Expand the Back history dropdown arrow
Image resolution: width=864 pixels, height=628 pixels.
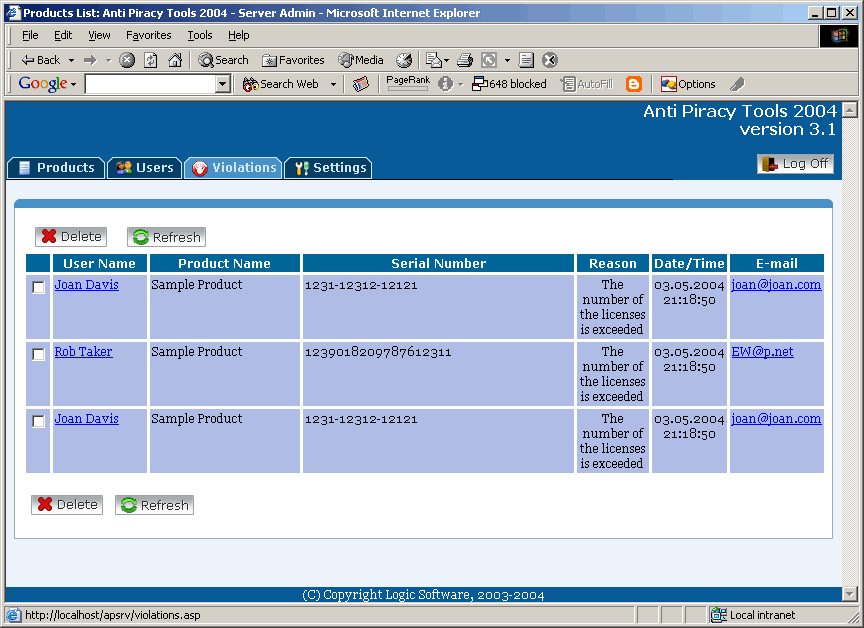71,60
